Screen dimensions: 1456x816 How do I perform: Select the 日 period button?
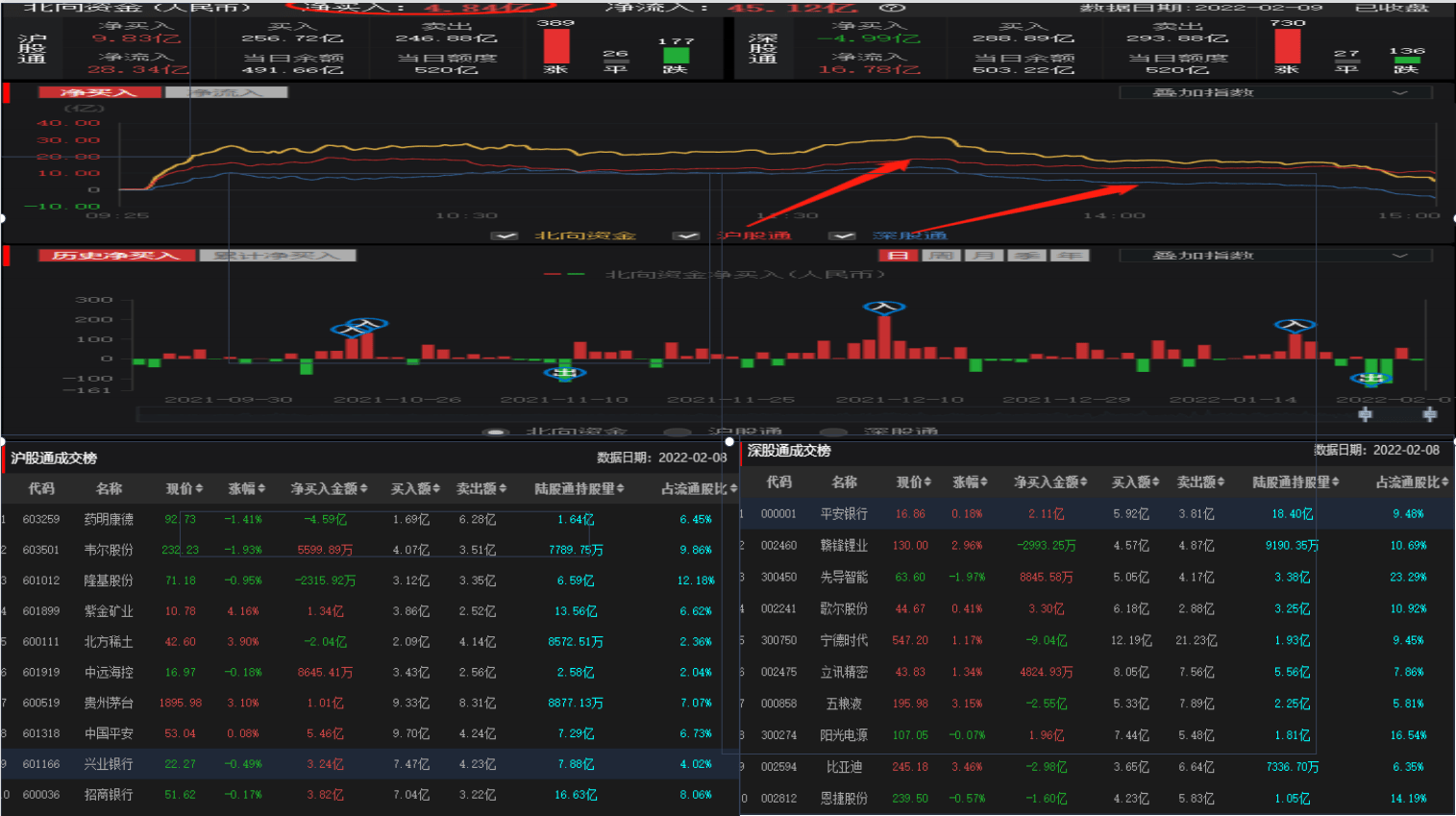[x=898, y=256]
